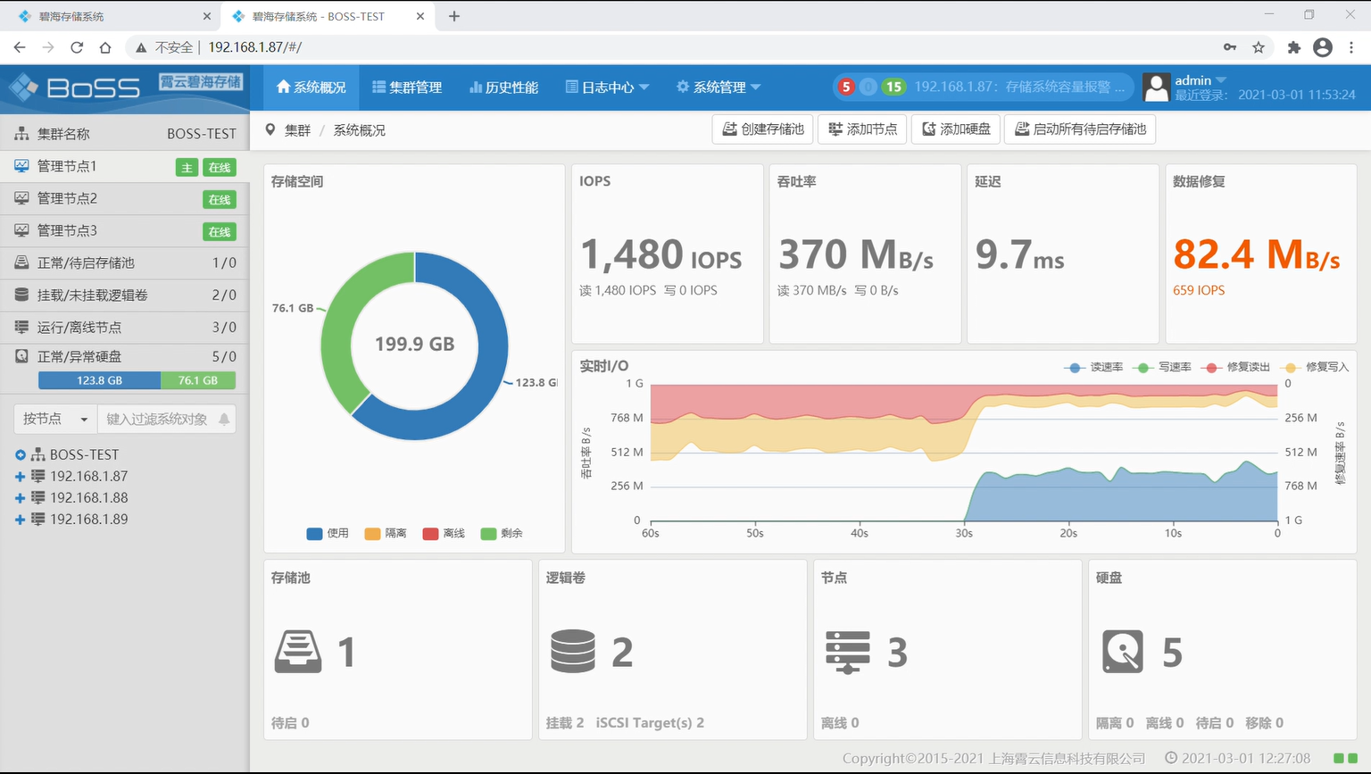Click the 节点 card server icon
This screenshot has height=774, width=1372.
click(x=848, y=652)
